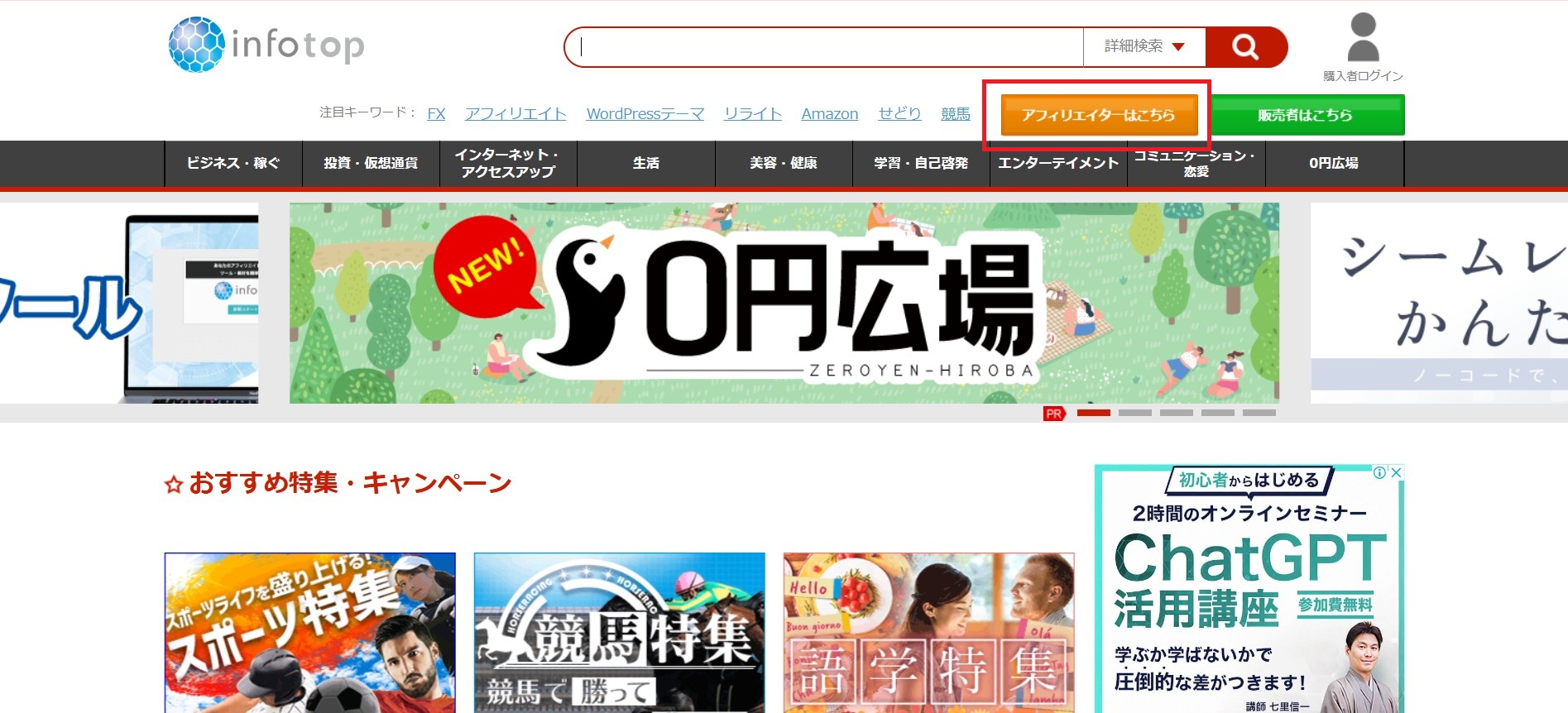
Task: Click the アフィリエイト keyword link
Action: point(515,113)
